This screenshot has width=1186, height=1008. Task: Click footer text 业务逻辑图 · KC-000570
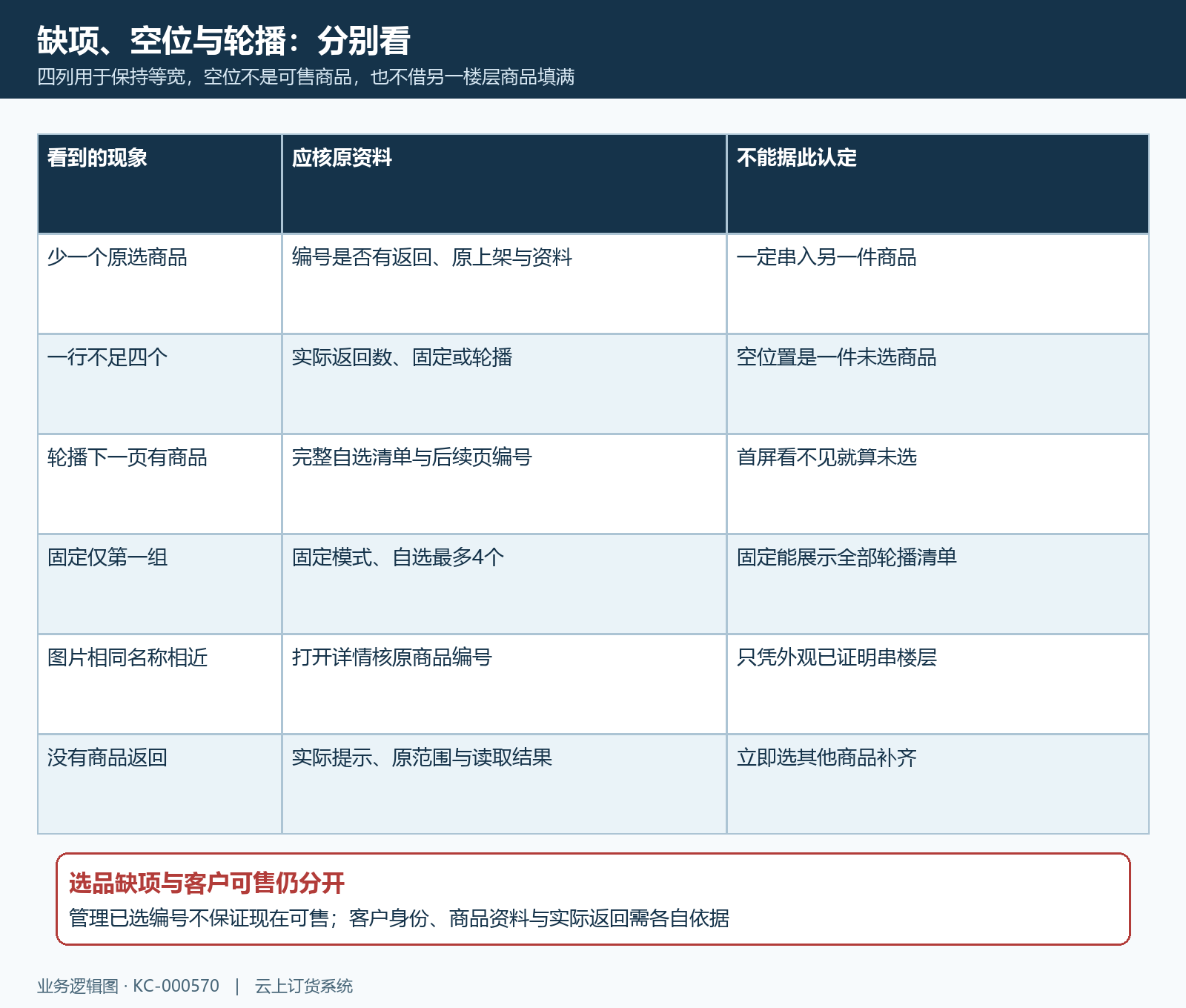point(128,987)
